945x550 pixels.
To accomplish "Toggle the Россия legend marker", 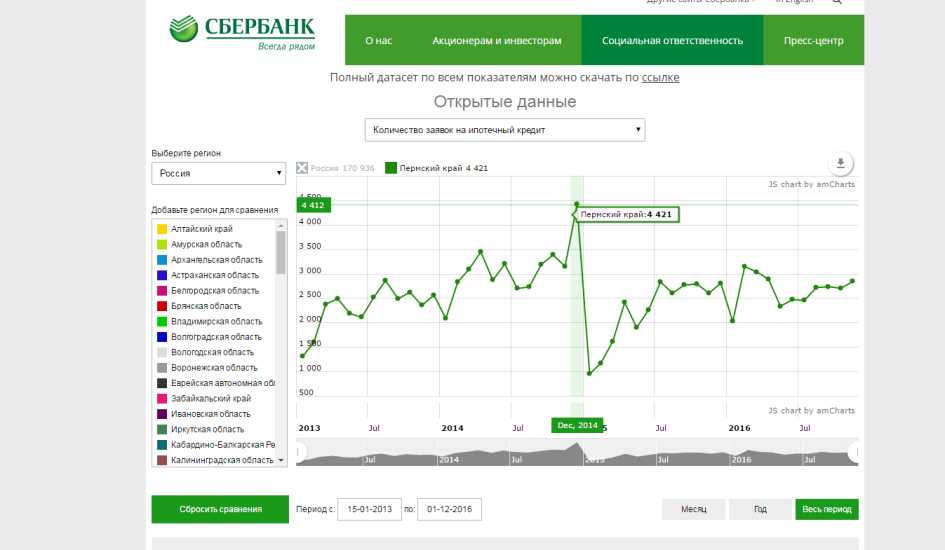I will coord(302,168).
